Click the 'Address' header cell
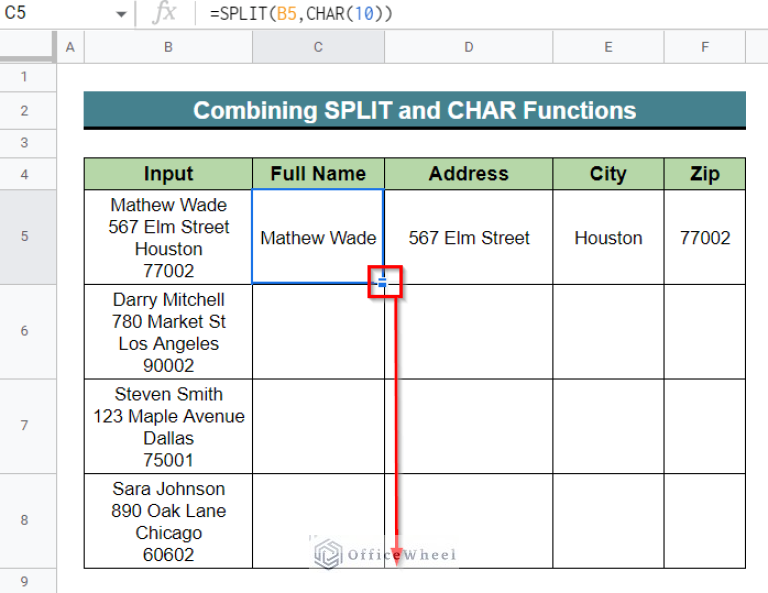 tap(469, 174)
